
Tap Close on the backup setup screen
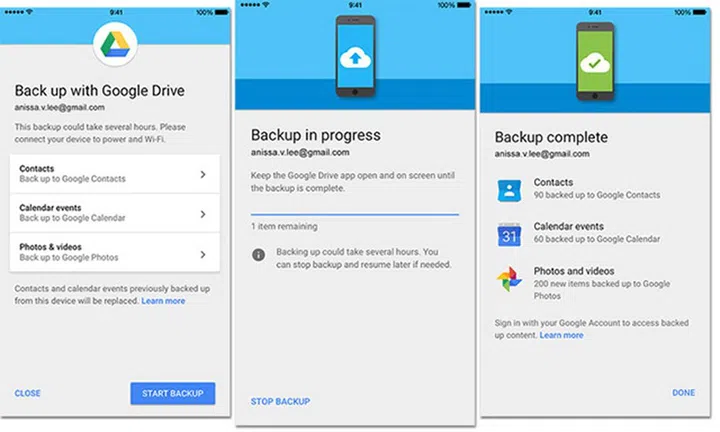pos(28,393)
